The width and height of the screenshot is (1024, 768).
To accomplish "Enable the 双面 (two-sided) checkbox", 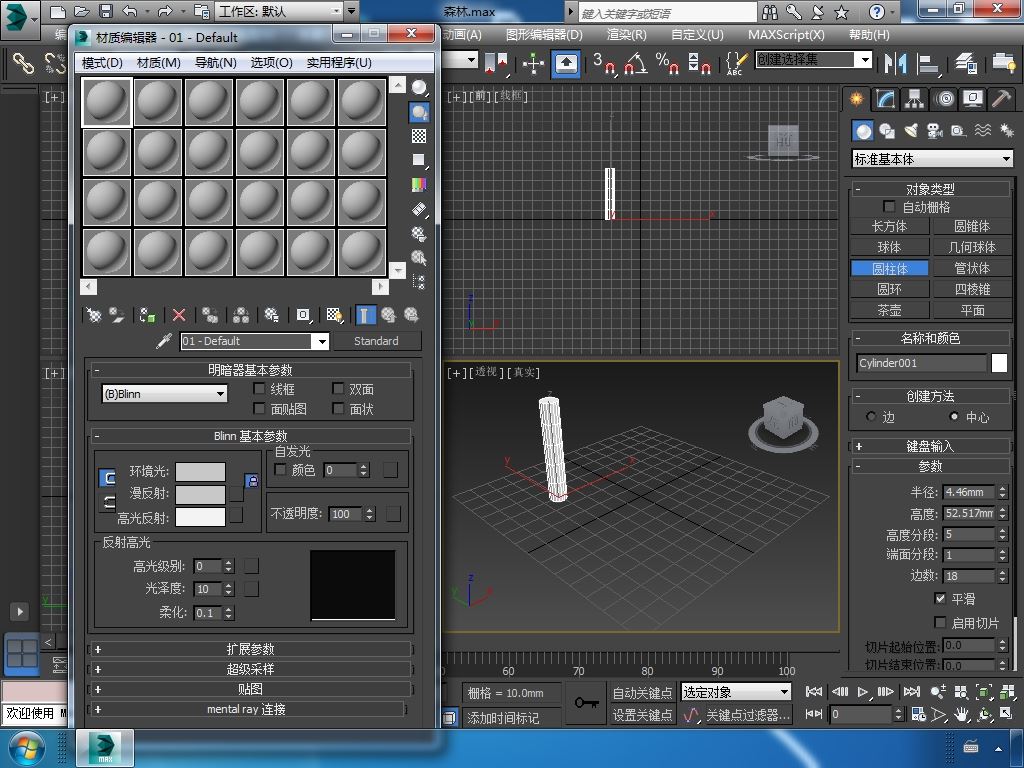I will 339,389.
